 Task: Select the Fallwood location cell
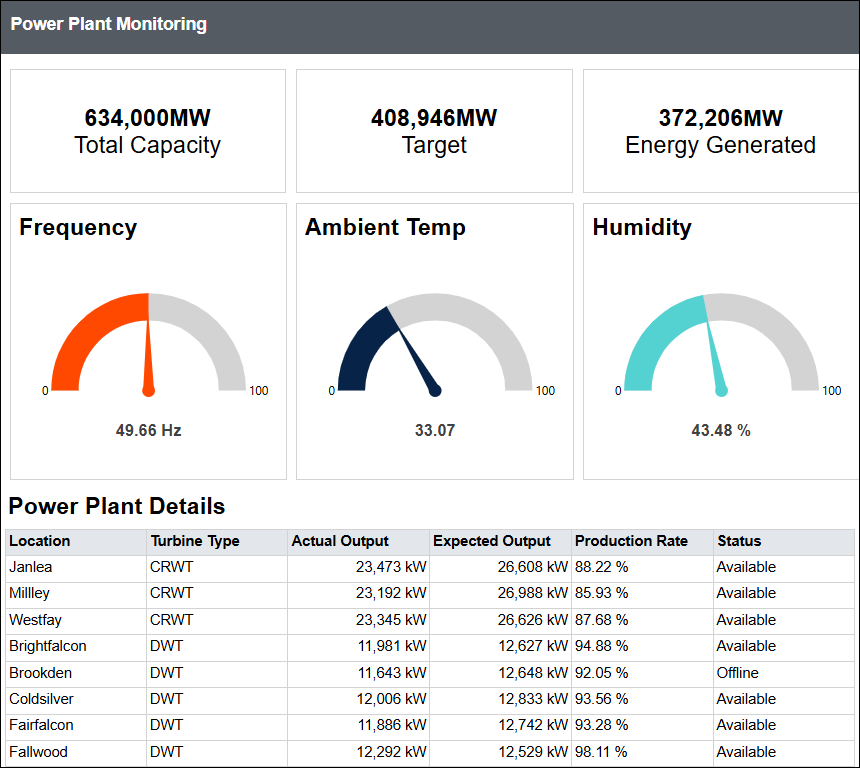pyautogui.click(x=76, y=752)
